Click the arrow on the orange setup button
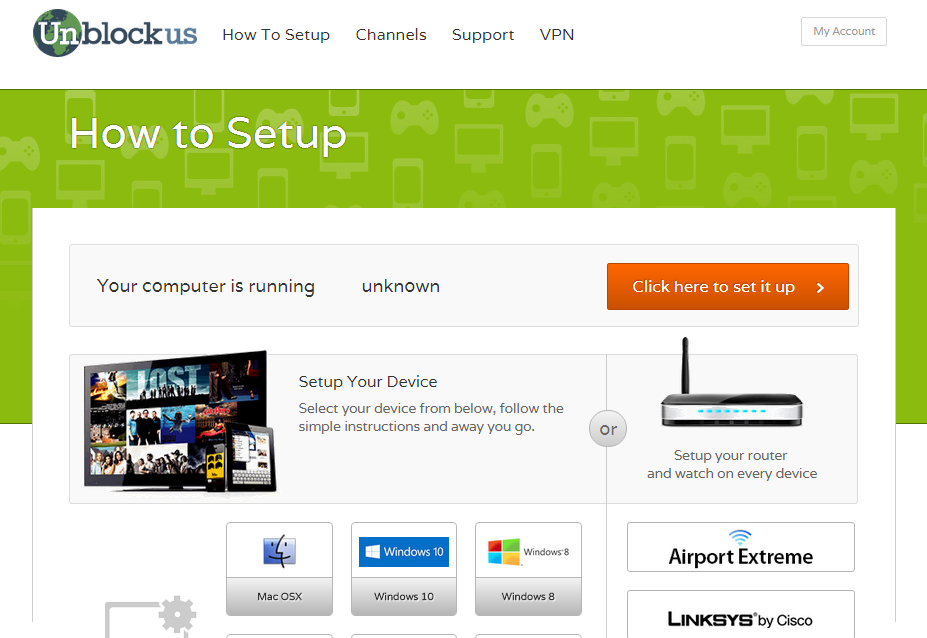Viewport: 927px width, 638px height. point(820,287)
